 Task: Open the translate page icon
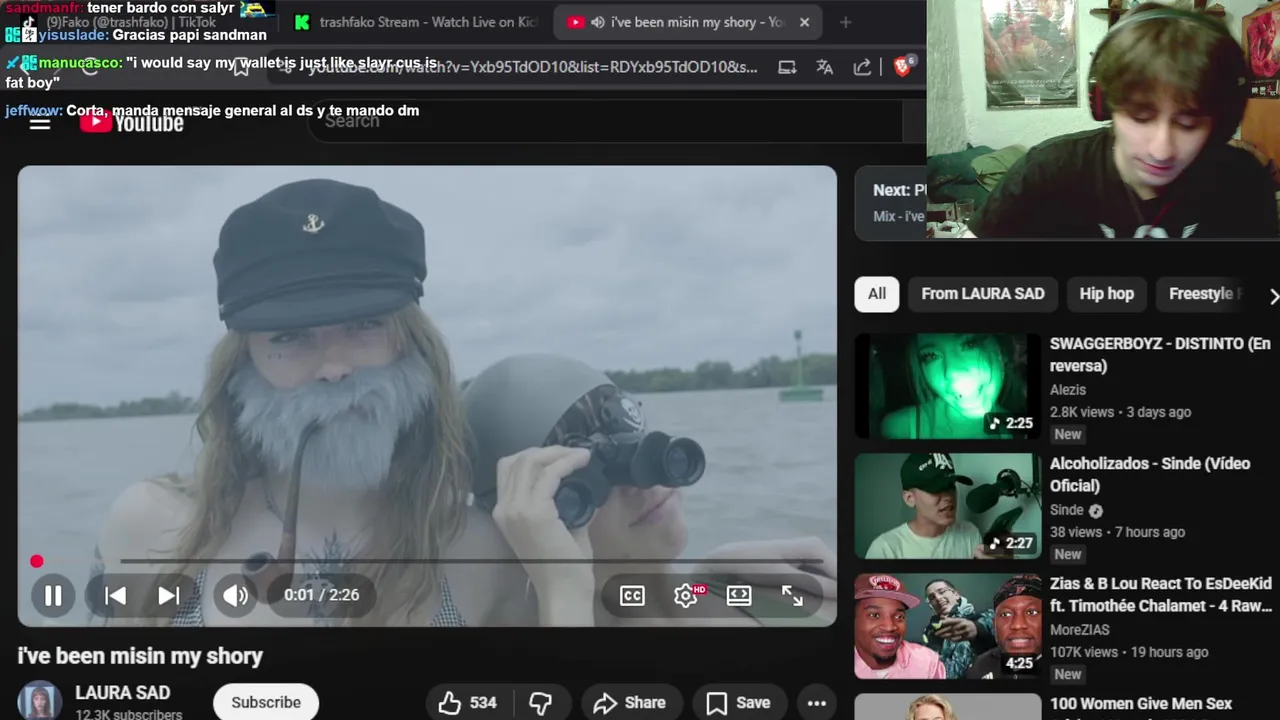[825, 67]
